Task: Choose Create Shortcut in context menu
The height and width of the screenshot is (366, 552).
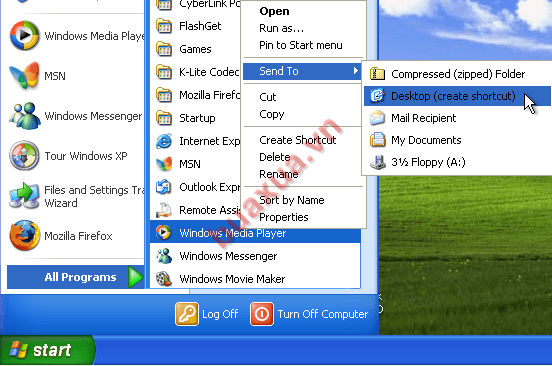Action: [297, 140]
